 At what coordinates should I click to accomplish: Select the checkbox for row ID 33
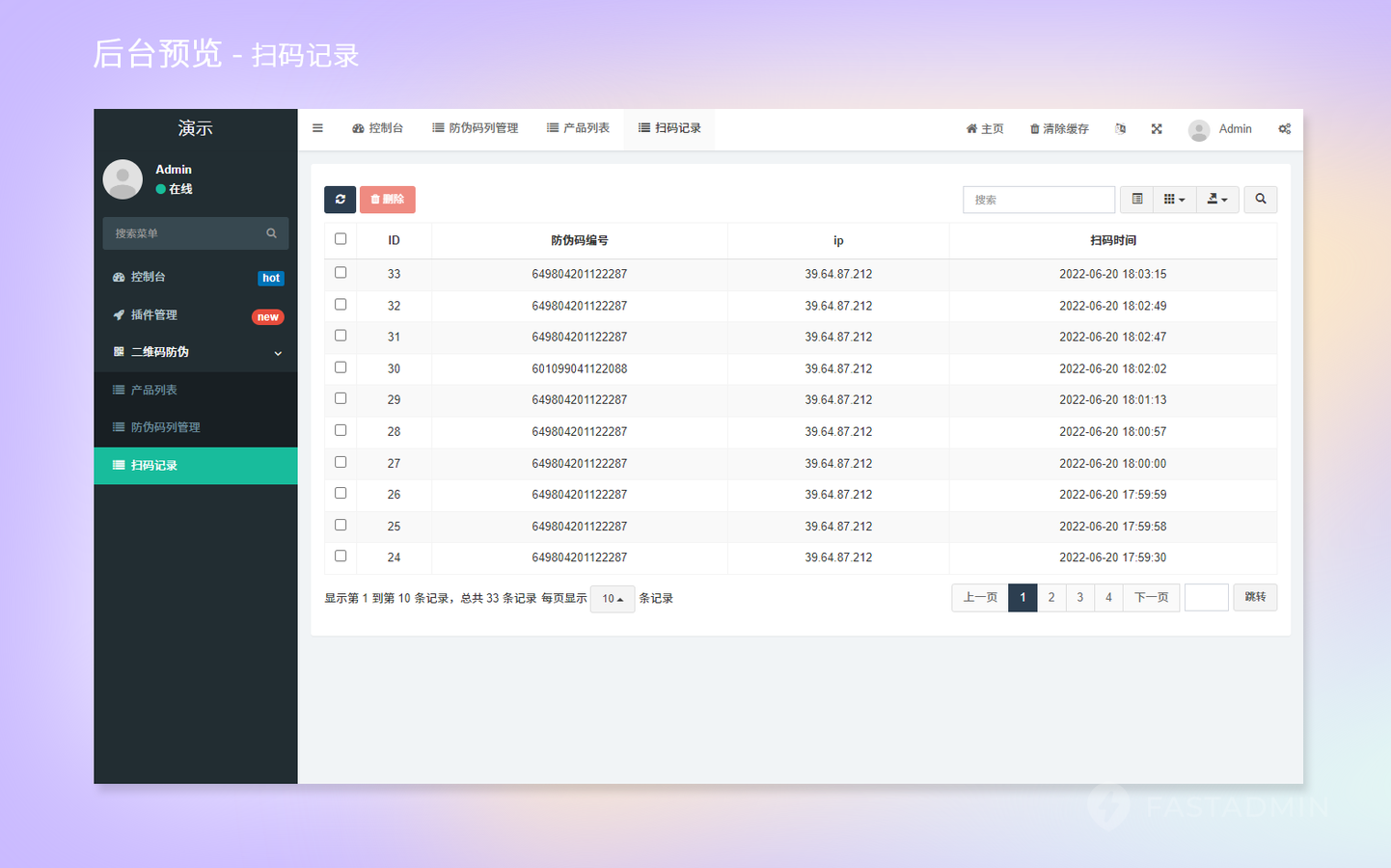tap(341, 273)
